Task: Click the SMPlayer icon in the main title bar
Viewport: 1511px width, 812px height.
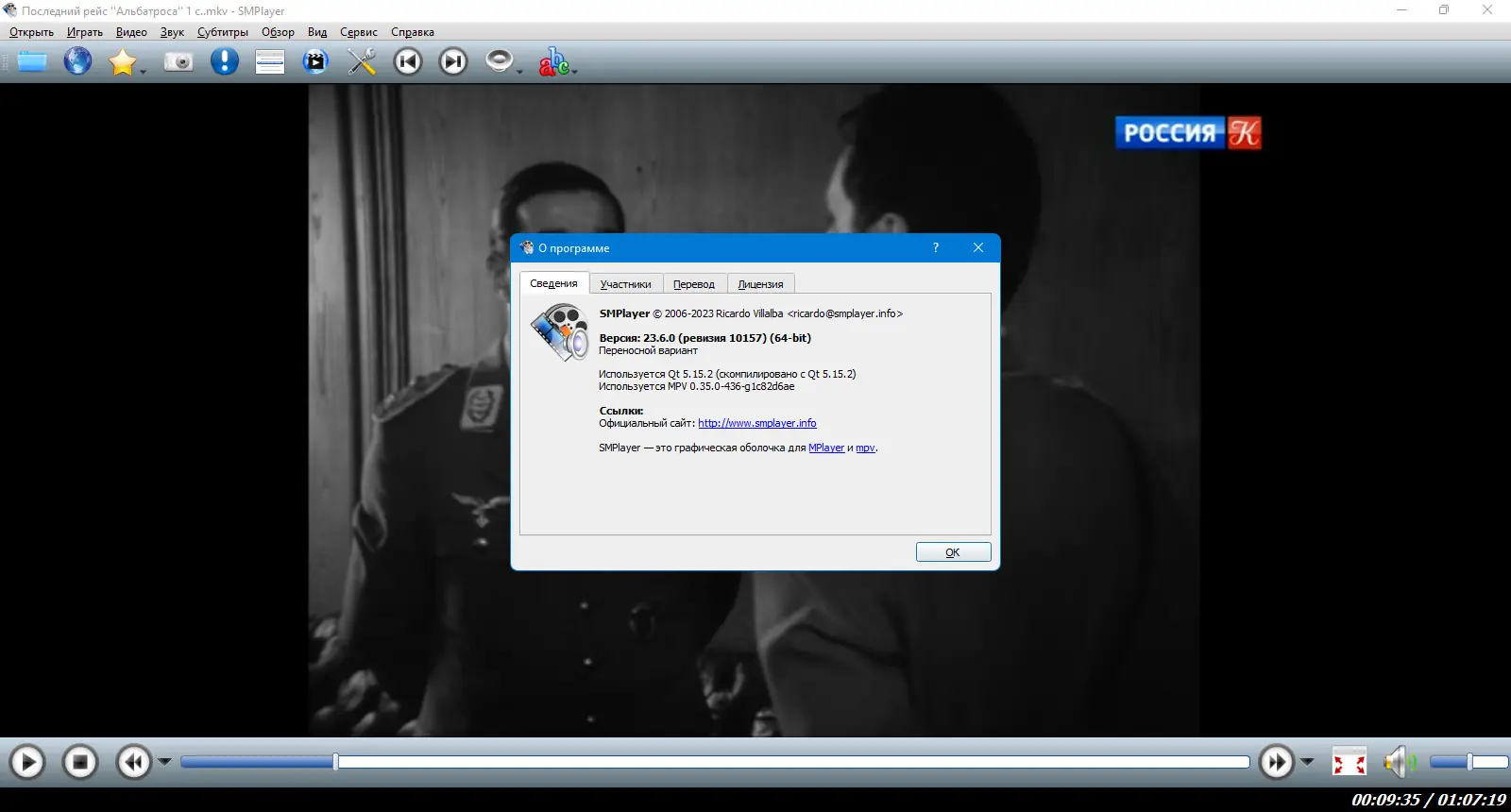Action: [x=10, y=10]
